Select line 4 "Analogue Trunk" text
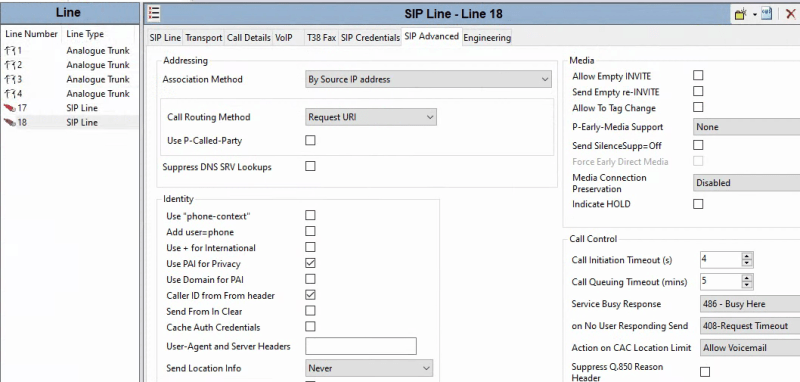800x382 pixels. pos(98,94)
